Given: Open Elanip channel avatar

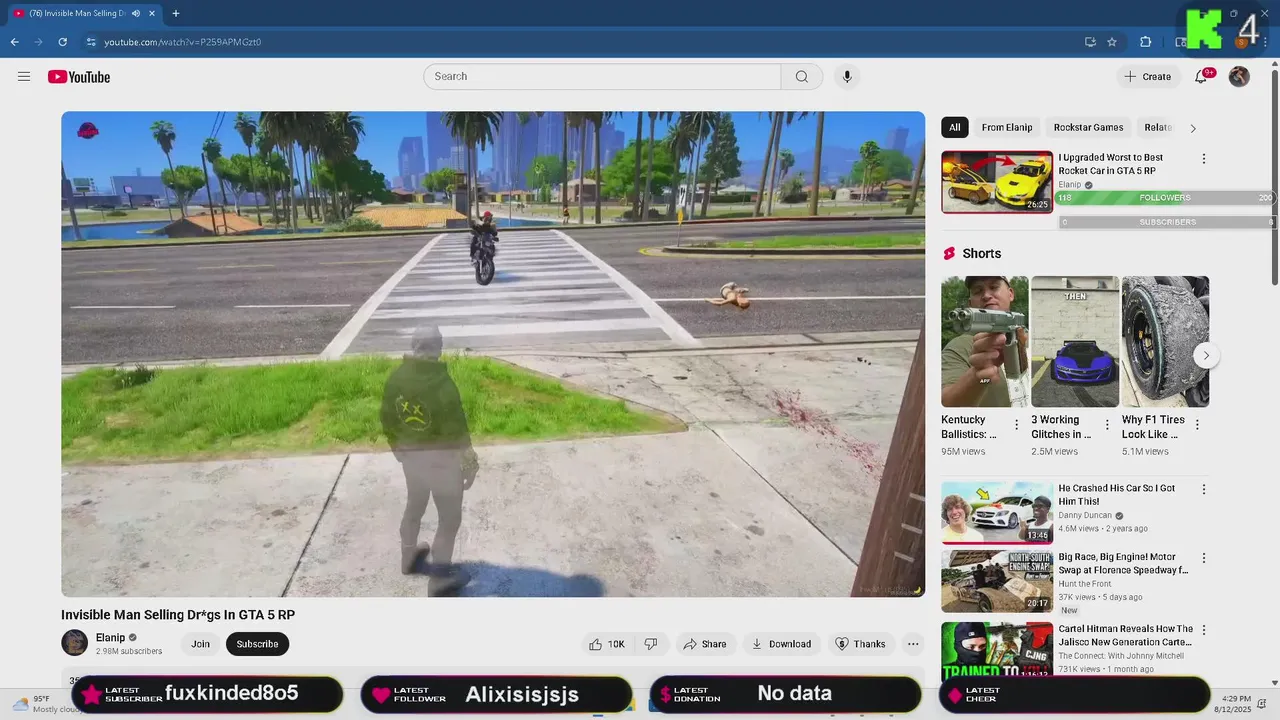Looking at the screenshot, I should click(74, 643).
